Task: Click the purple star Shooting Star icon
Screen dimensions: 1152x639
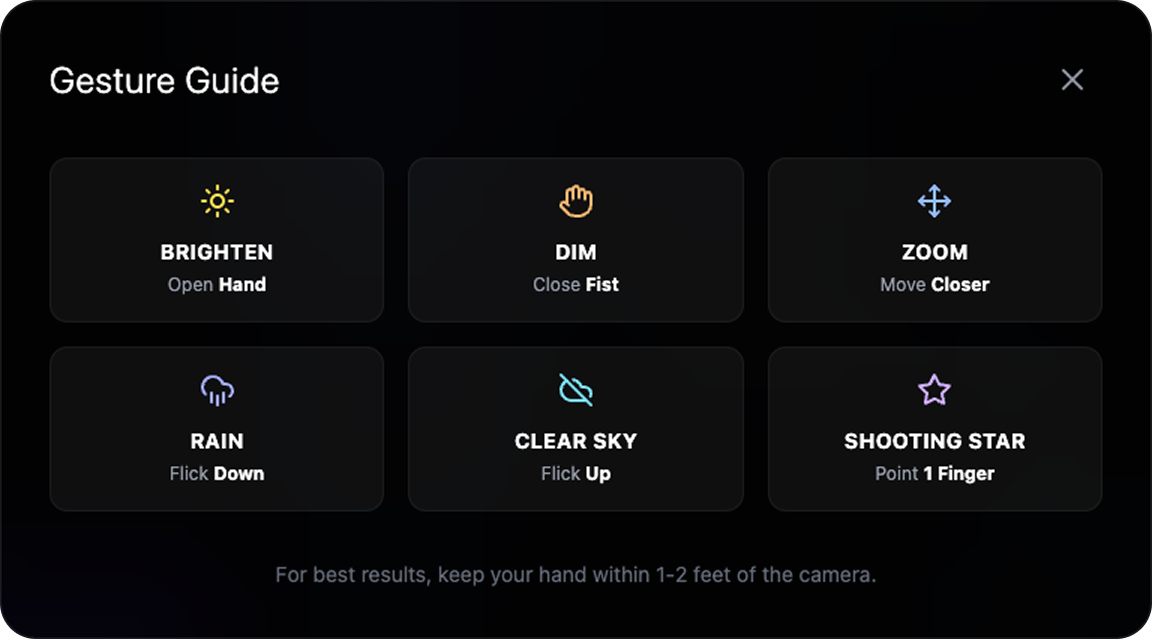Action: [x=934, y=390]
